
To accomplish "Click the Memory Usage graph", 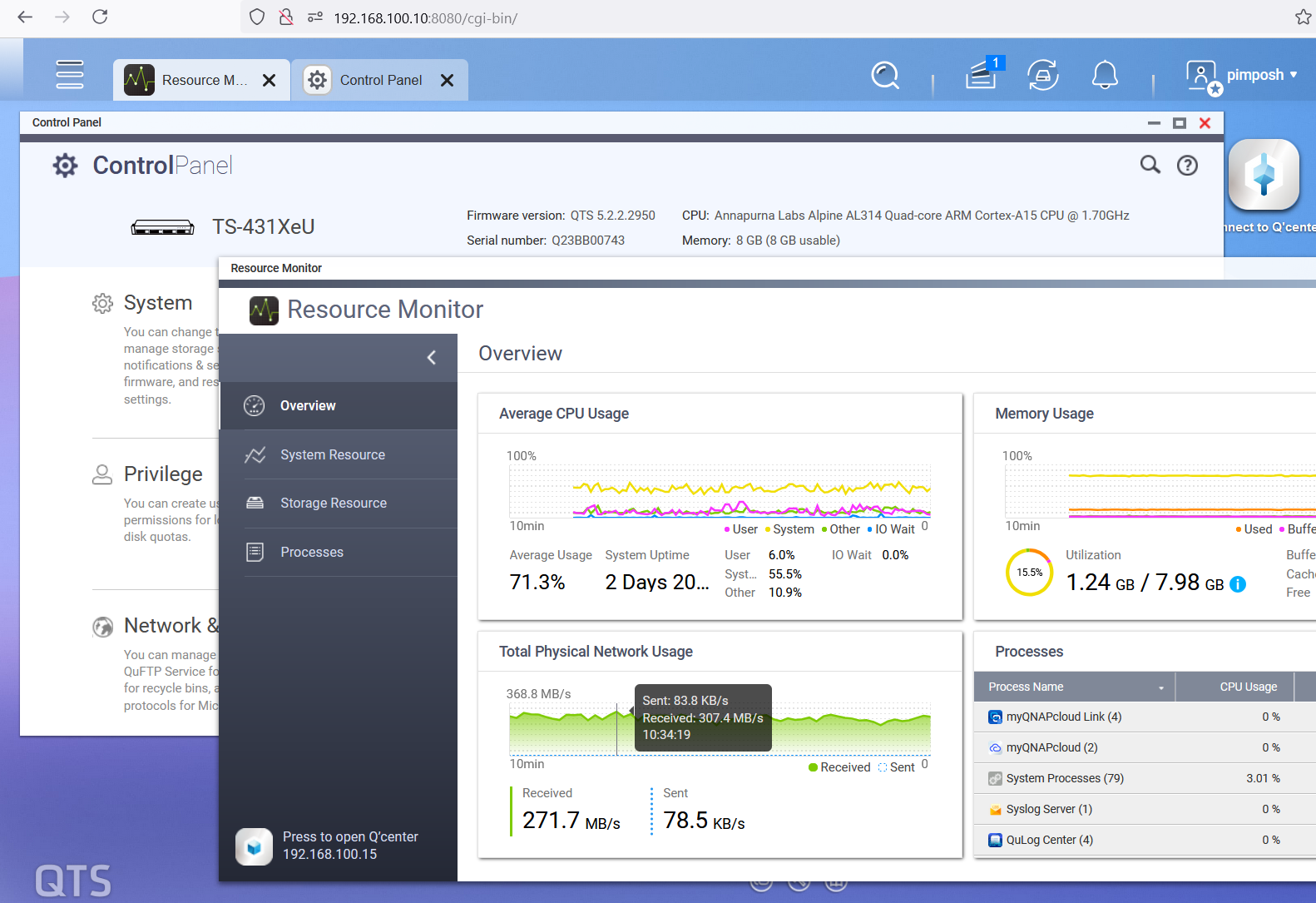I will click(x=1160, y=491).
